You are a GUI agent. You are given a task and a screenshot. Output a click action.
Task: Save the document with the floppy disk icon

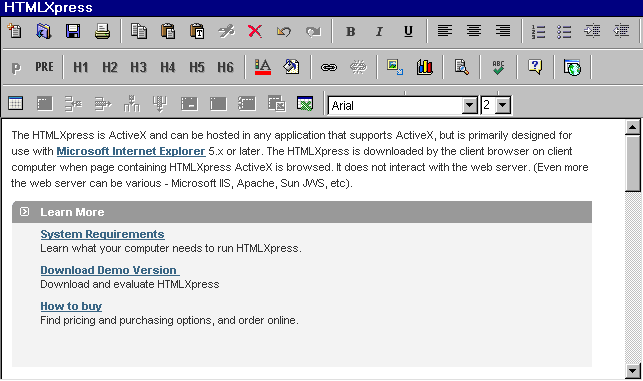click(x=73, y=31)
